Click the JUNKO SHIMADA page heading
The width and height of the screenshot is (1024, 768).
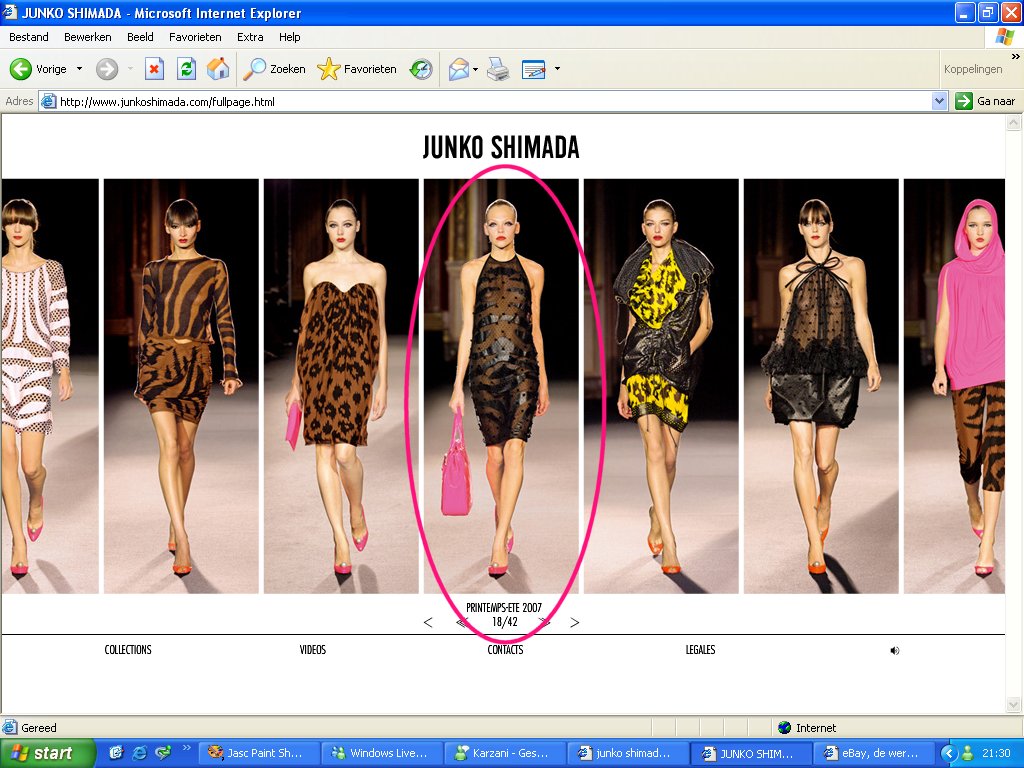[501, 147]
